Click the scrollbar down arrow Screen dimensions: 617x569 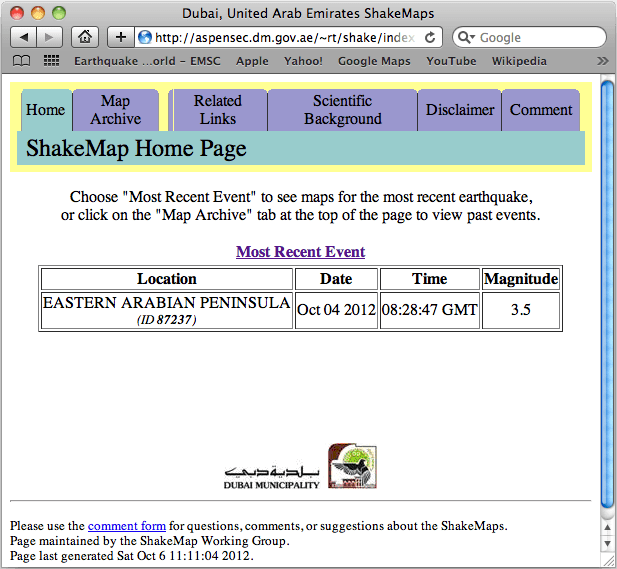pos(608,543)
